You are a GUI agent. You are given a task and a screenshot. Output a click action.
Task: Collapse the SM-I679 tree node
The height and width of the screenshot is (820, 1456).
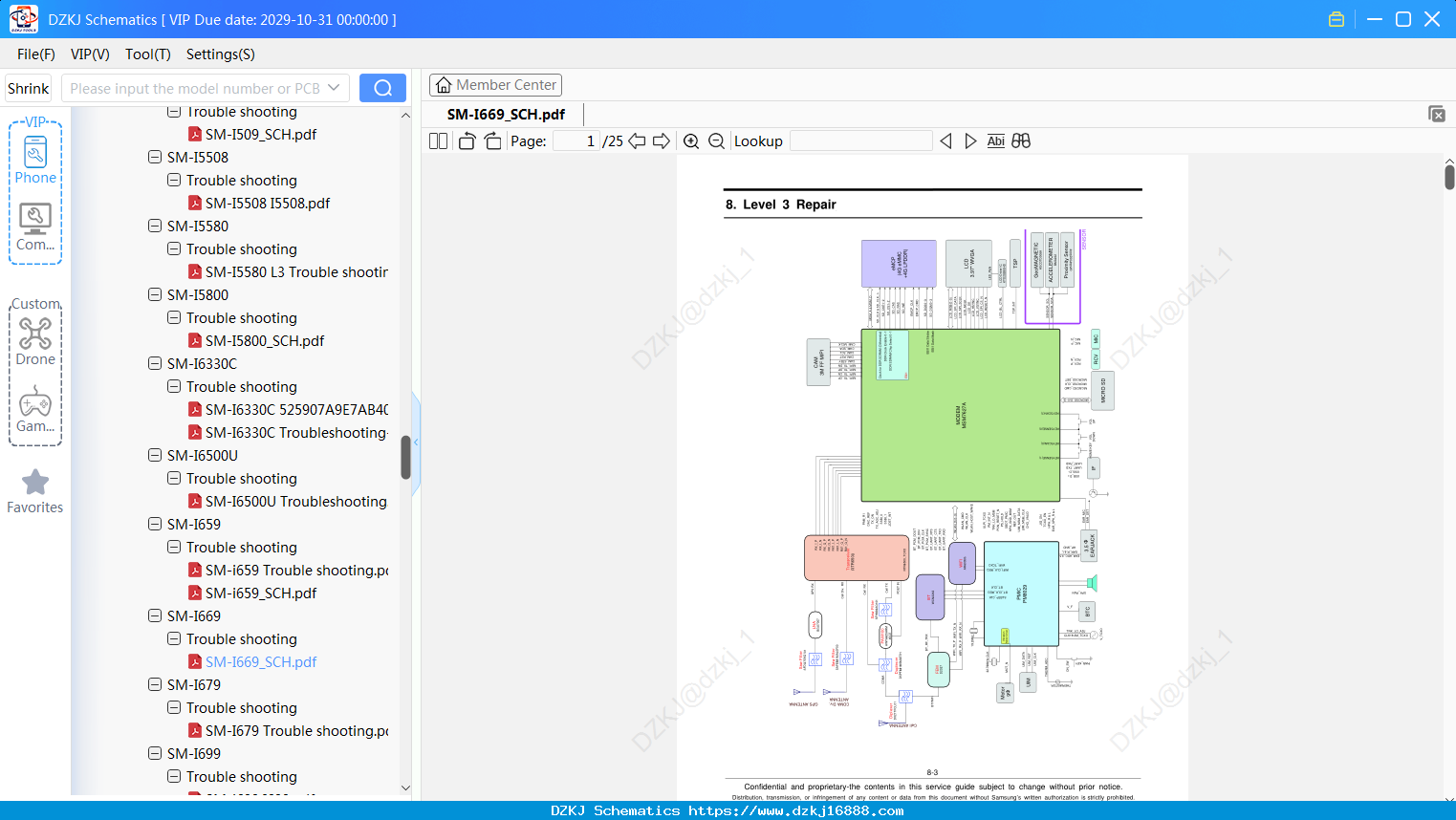[155, 685]
